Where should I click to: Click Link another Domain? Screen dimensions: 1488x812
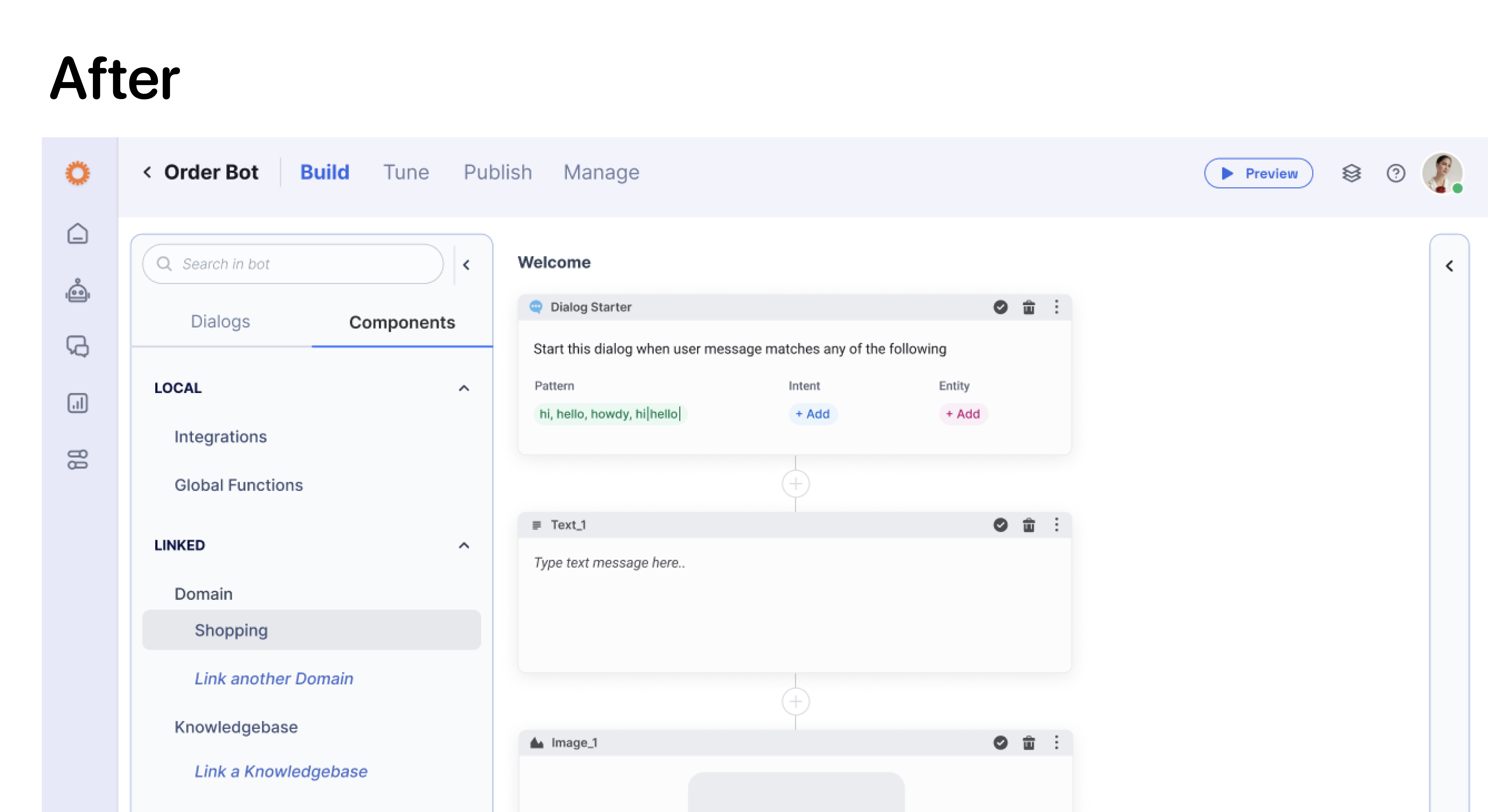click(x=274, y=679)
